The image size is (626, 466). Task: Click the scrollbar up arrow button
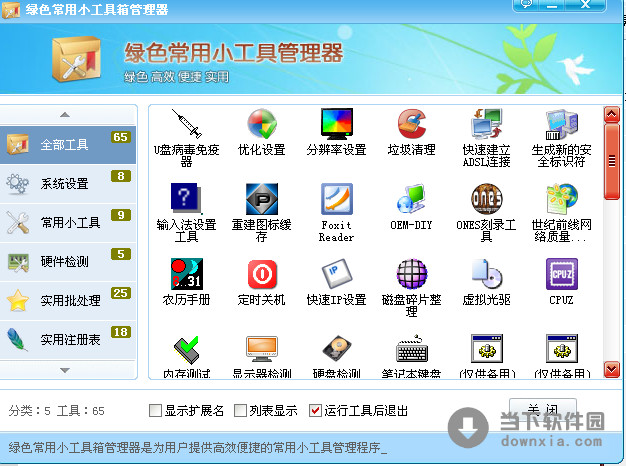pos(611,115)
